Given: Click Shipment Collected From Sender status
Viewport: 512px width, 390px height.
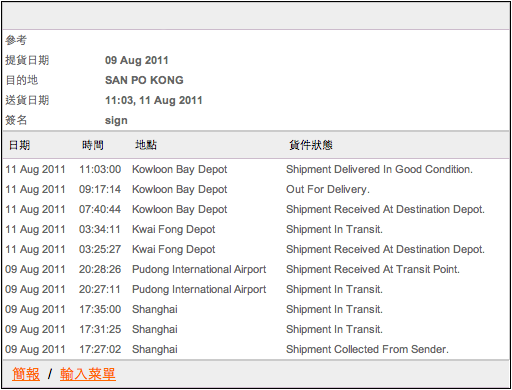Looking at the screenshot, I should click(x=367, y=349).
